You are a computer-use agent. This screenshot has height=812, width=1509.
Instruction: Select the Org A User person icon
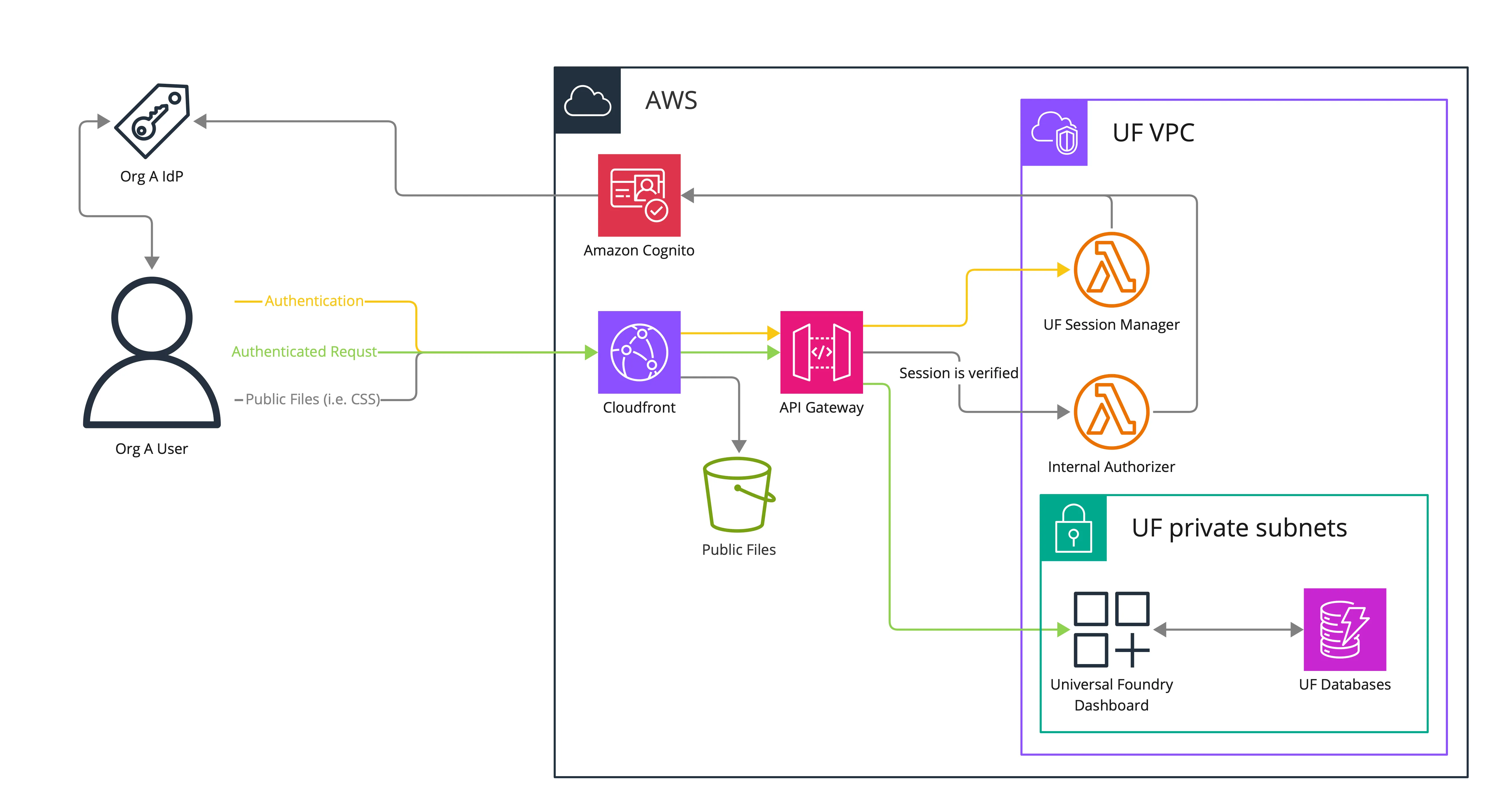[x=152, y=353]
